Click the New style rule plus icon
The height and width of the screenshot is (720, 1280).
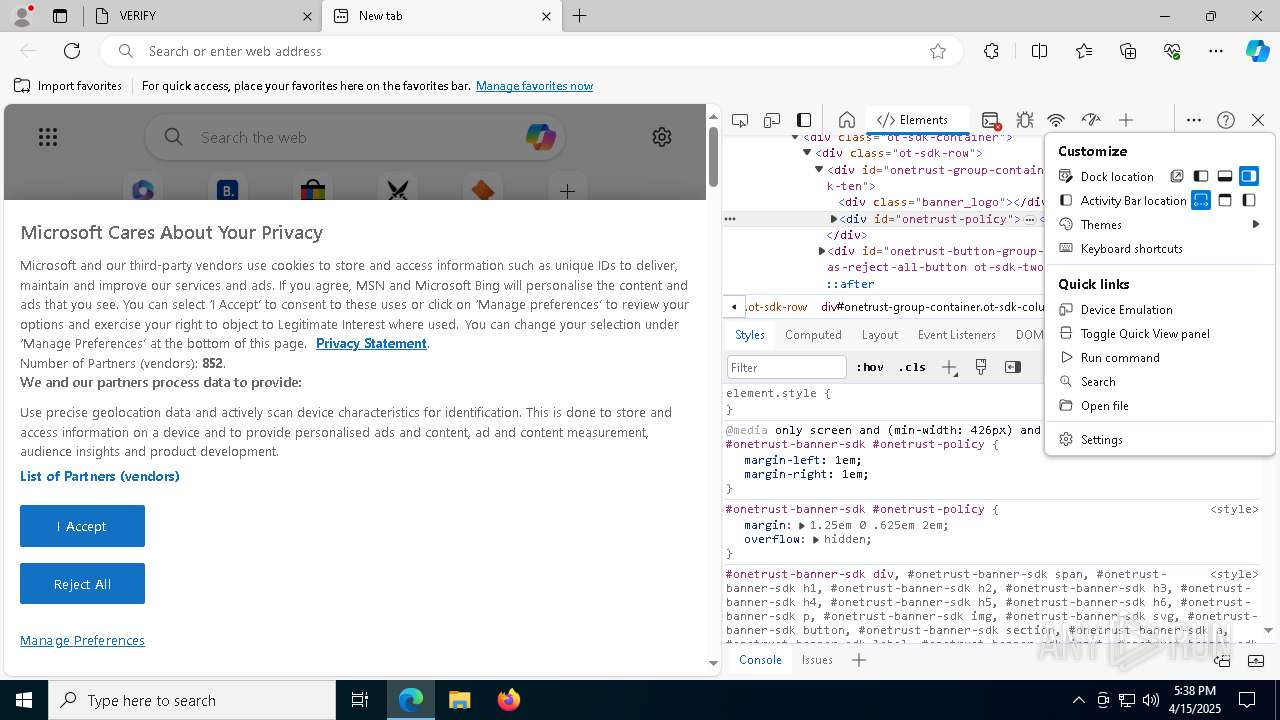(949, 367)
